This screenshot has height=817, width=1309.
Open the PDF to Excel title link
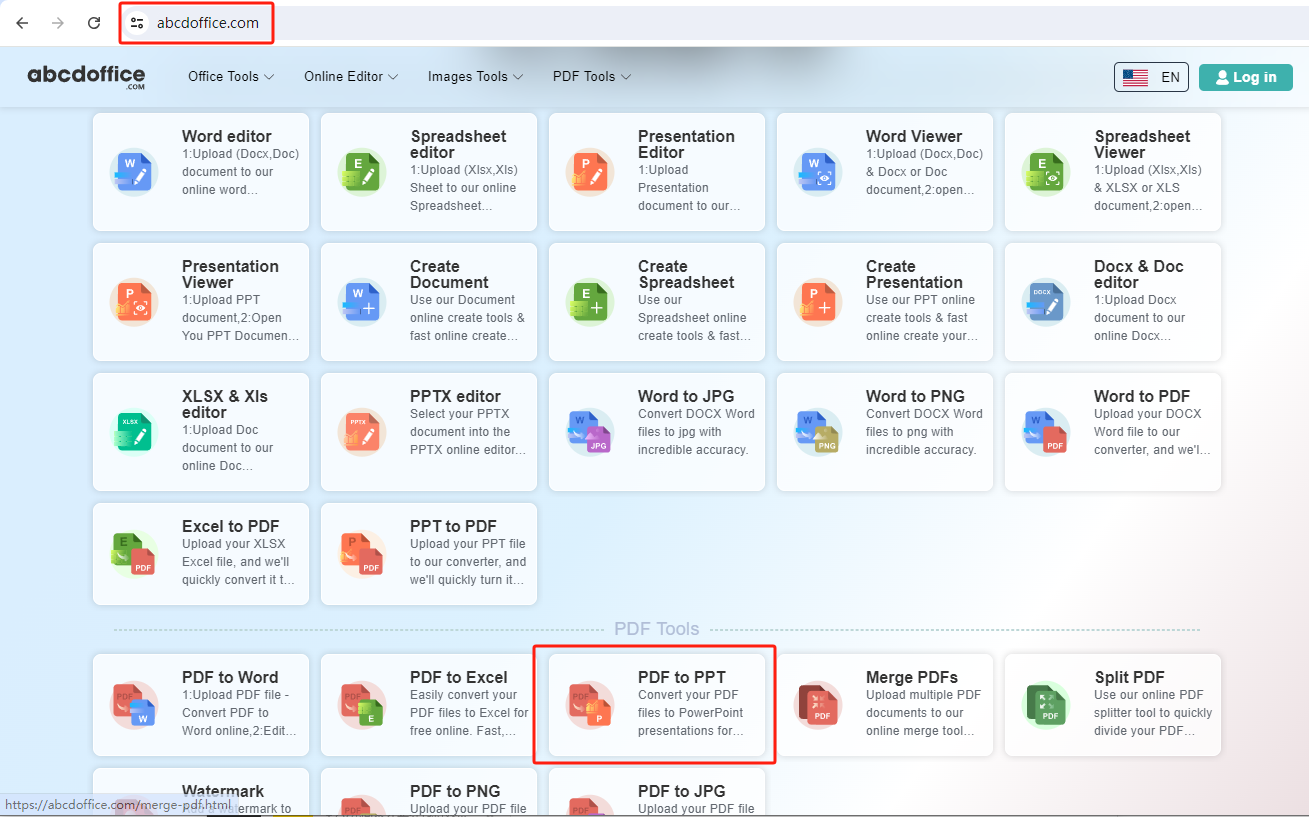(x=459, y=677)
